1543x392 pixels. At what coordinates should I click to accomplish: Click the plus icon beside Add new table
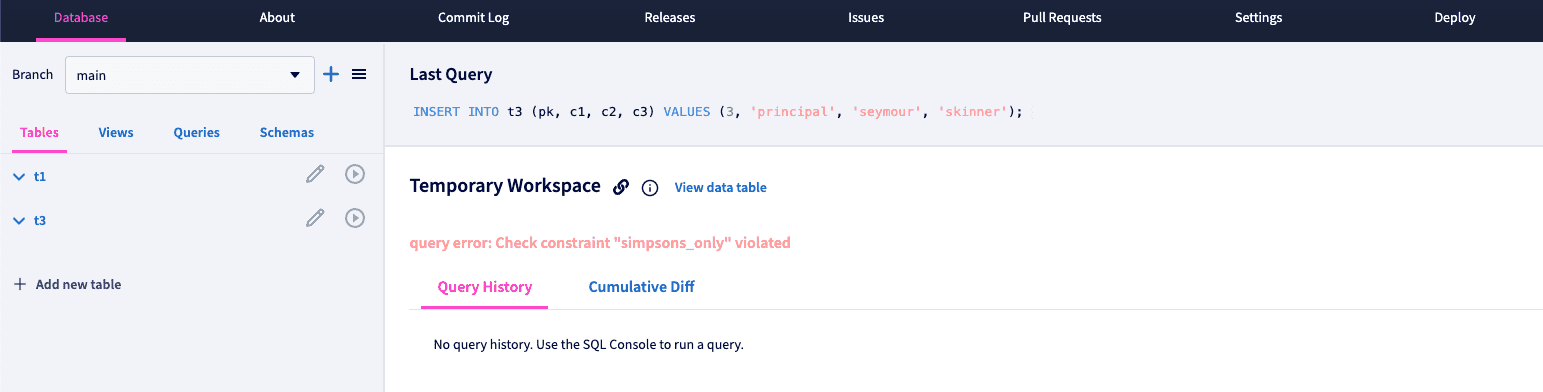[19, 284]
